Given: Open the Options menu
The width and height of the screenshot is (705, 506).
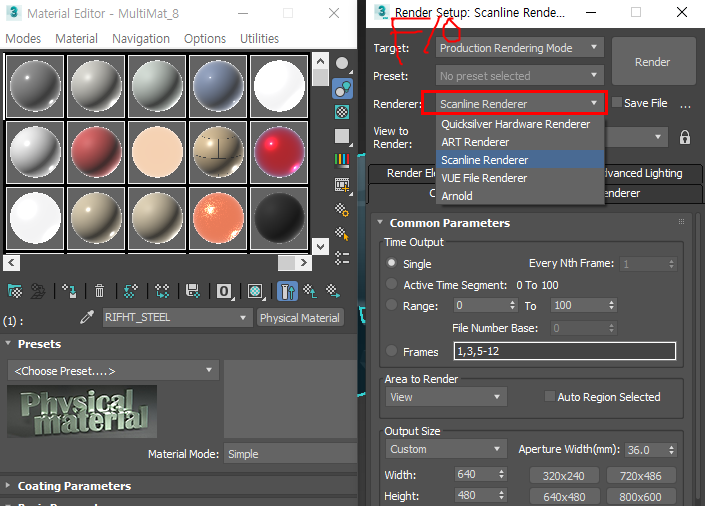Looking at the screenshot, I should pos(205,39).
